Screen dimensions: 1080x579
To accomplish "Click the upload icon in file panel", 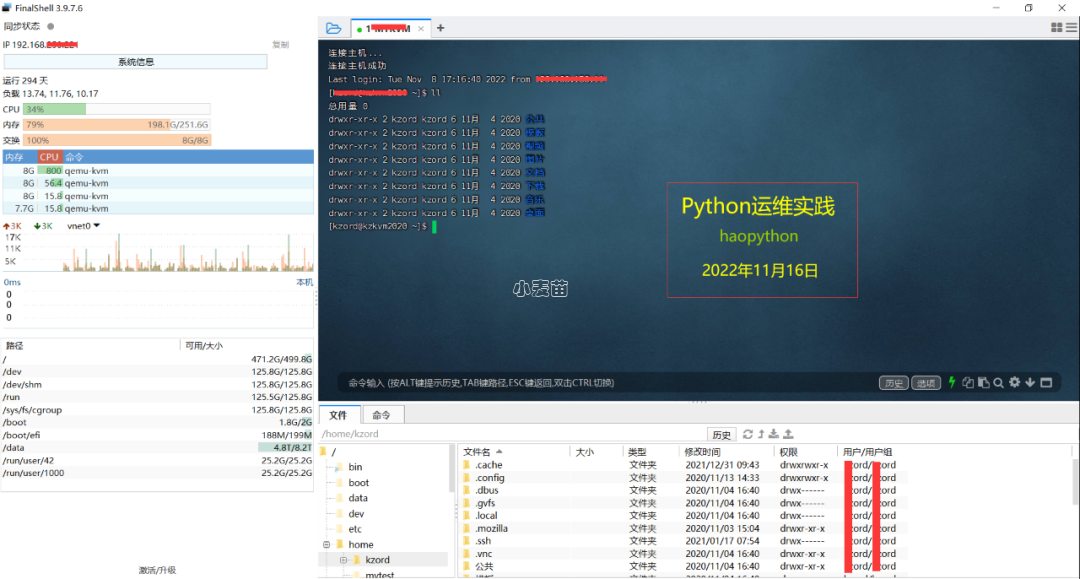I will (788, 434).
